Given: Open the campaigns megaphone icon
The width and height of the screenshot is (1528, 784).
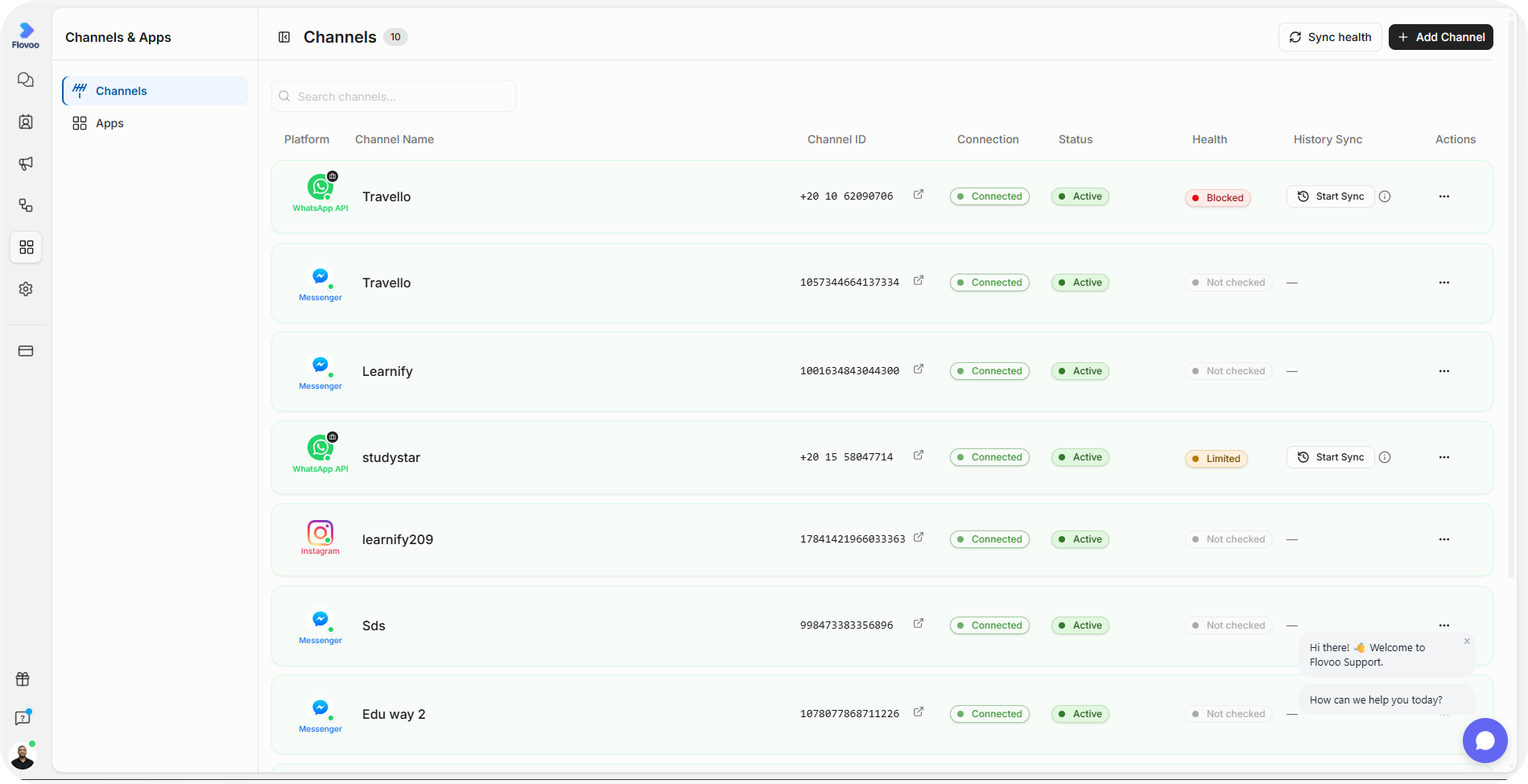Looking at the screenshot, I should pyautogui.click(x=26, y=163).
